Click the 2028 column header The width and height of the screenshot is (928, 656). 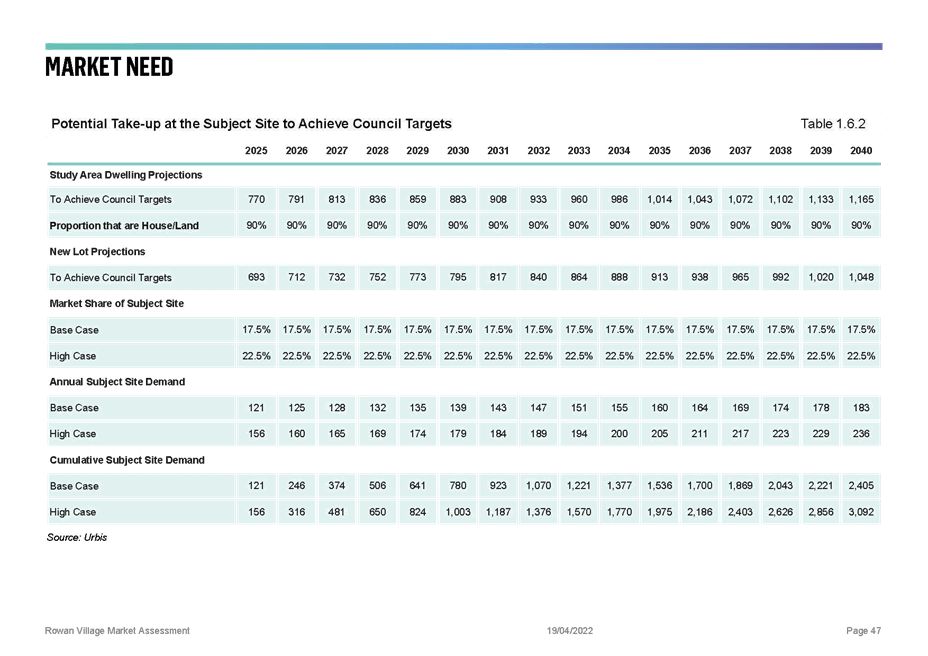click(378, 150)
